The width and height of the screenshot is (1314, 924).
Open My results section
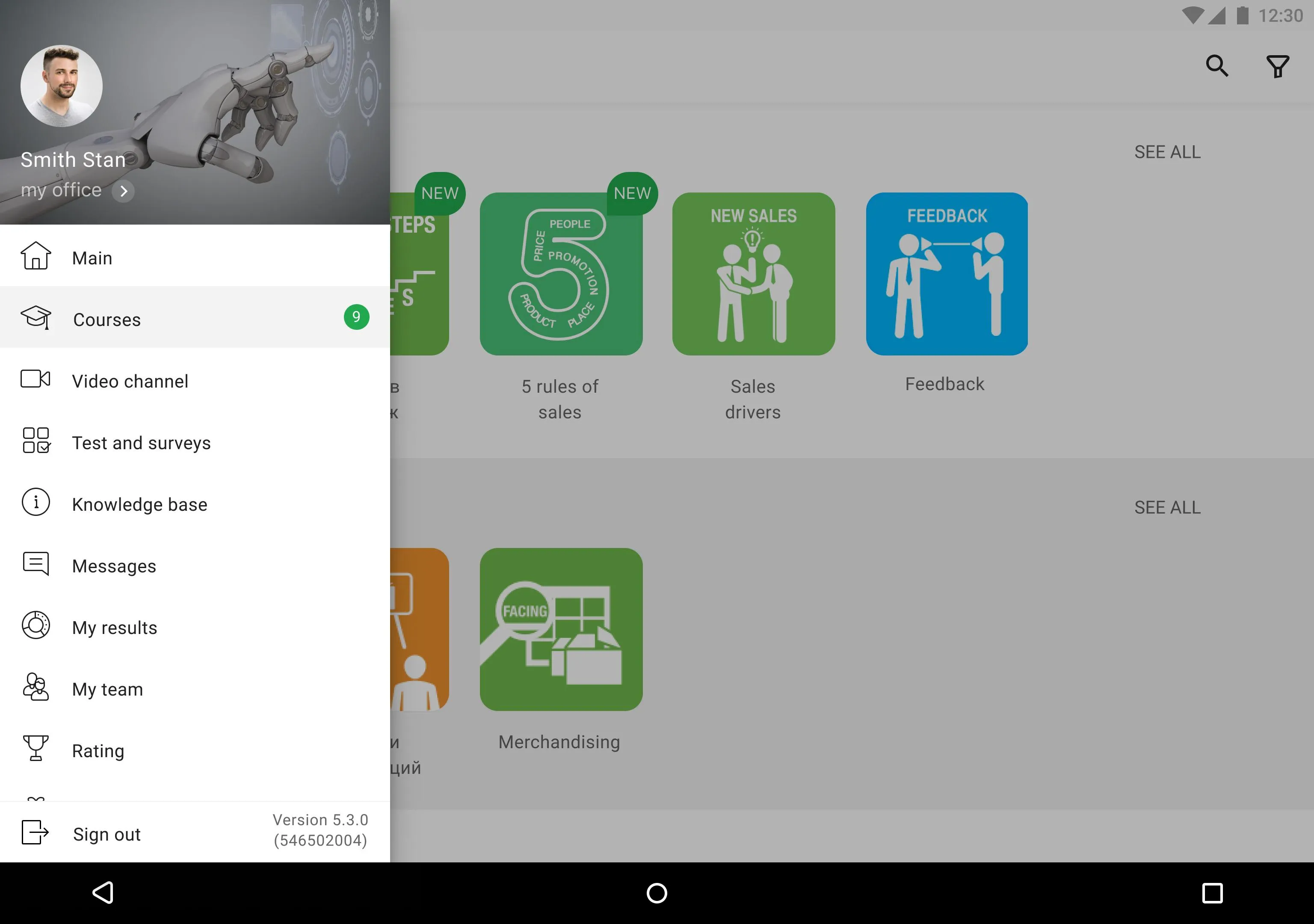pos(115,627)
